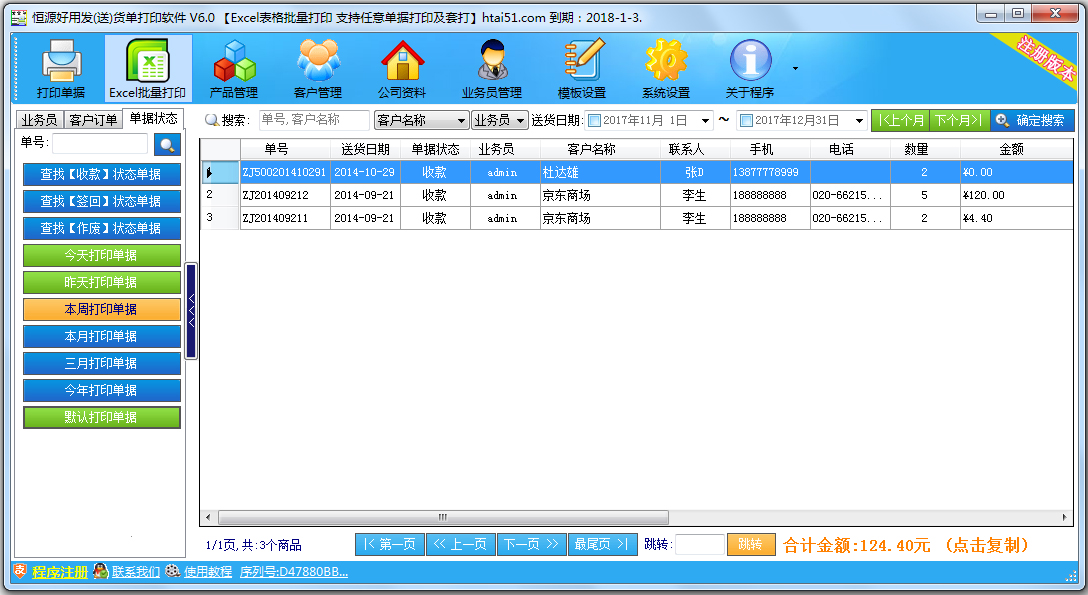This screenshot has height=595, width=1088.
Task: Go to 下一页 >> next page
Action: coord(532,544)
